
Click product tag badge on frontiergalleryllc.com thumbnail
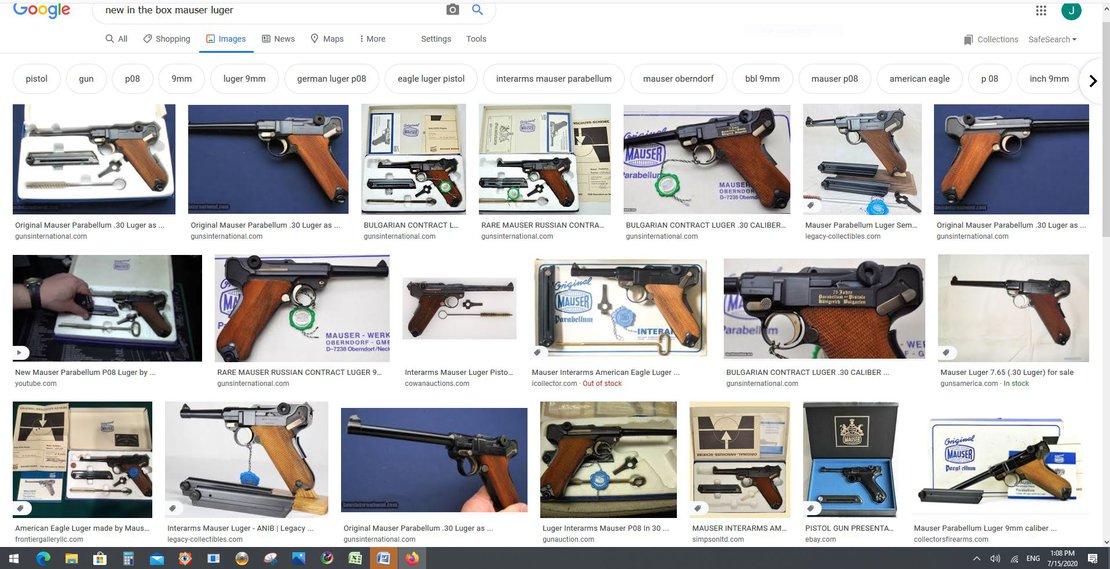21,508
